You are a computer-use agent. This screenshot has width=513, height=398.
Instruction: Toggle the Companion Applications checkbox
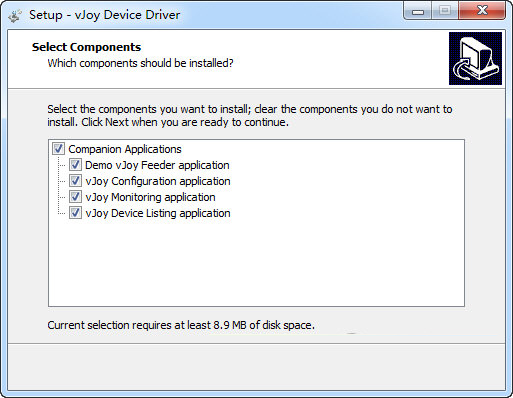point(58,149)
